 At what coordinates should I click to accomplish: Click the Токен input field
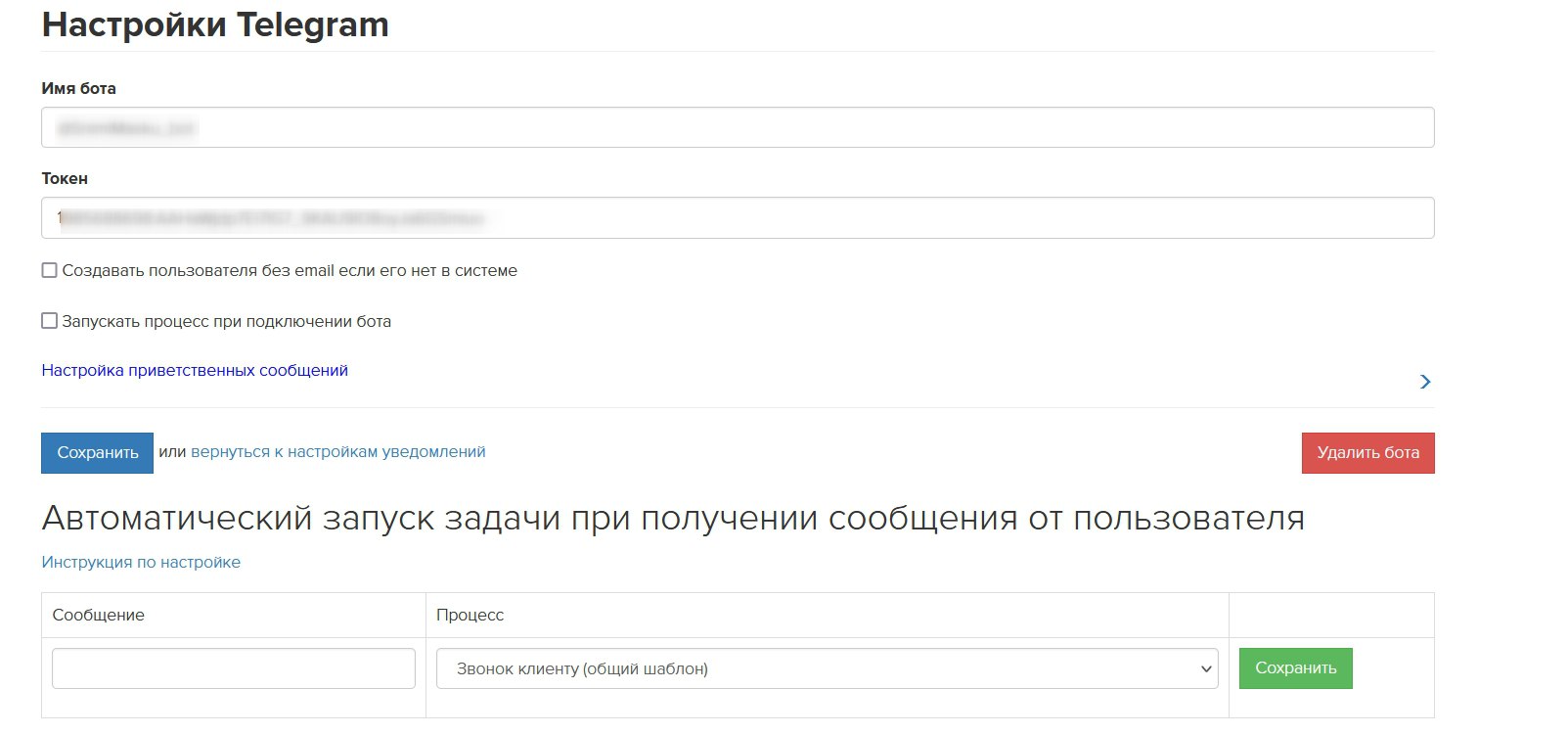[738, 217]
